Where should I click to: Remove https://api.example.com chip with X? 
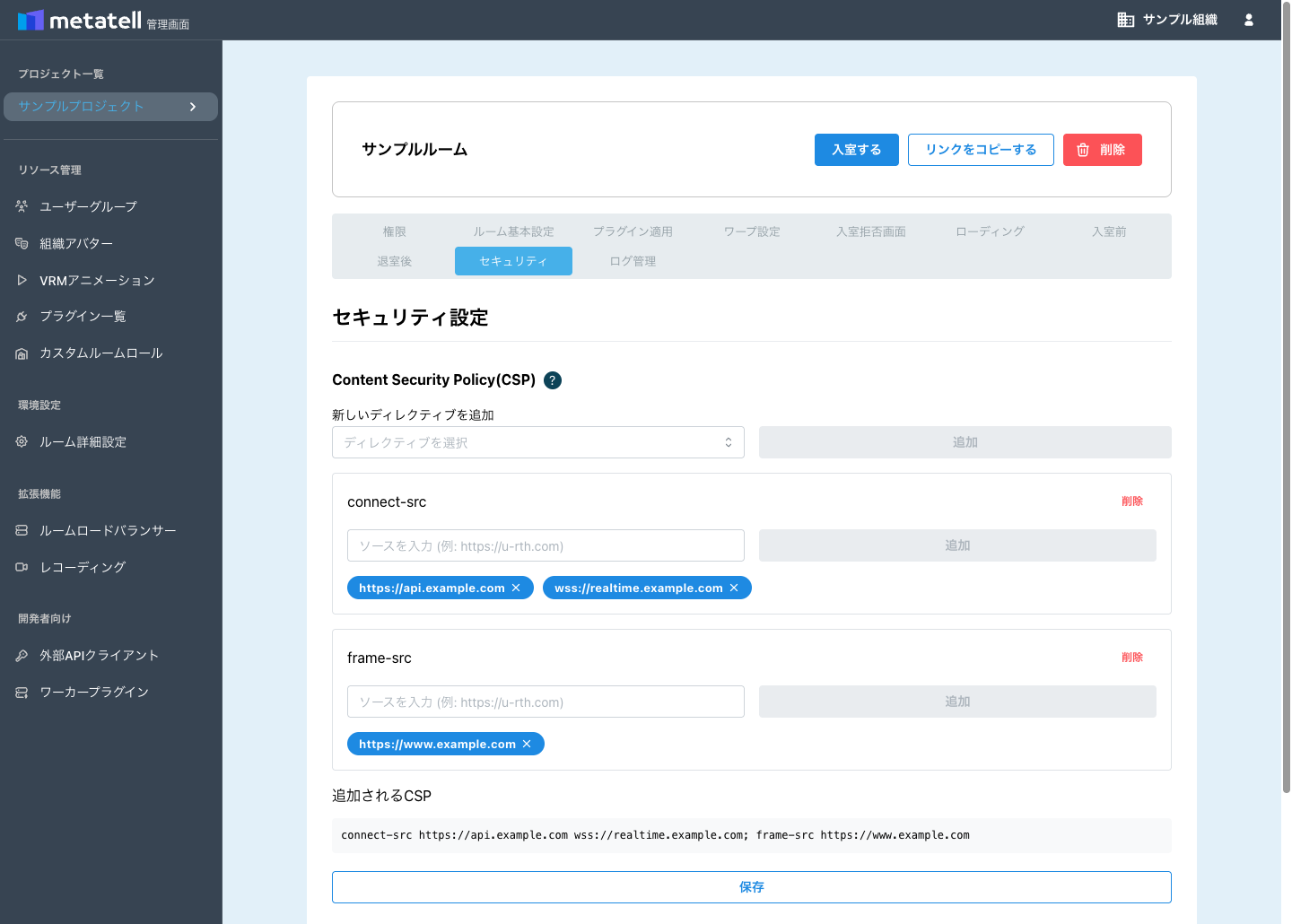click(516, 588)
